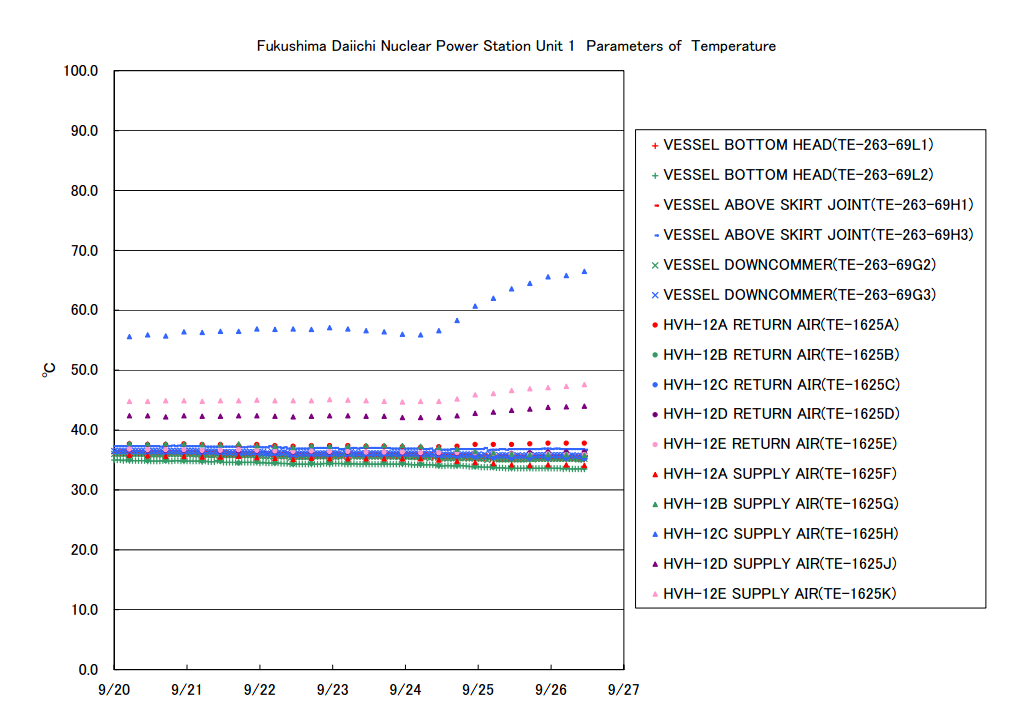Click the 0.0 y-axis label

(88, 670)
